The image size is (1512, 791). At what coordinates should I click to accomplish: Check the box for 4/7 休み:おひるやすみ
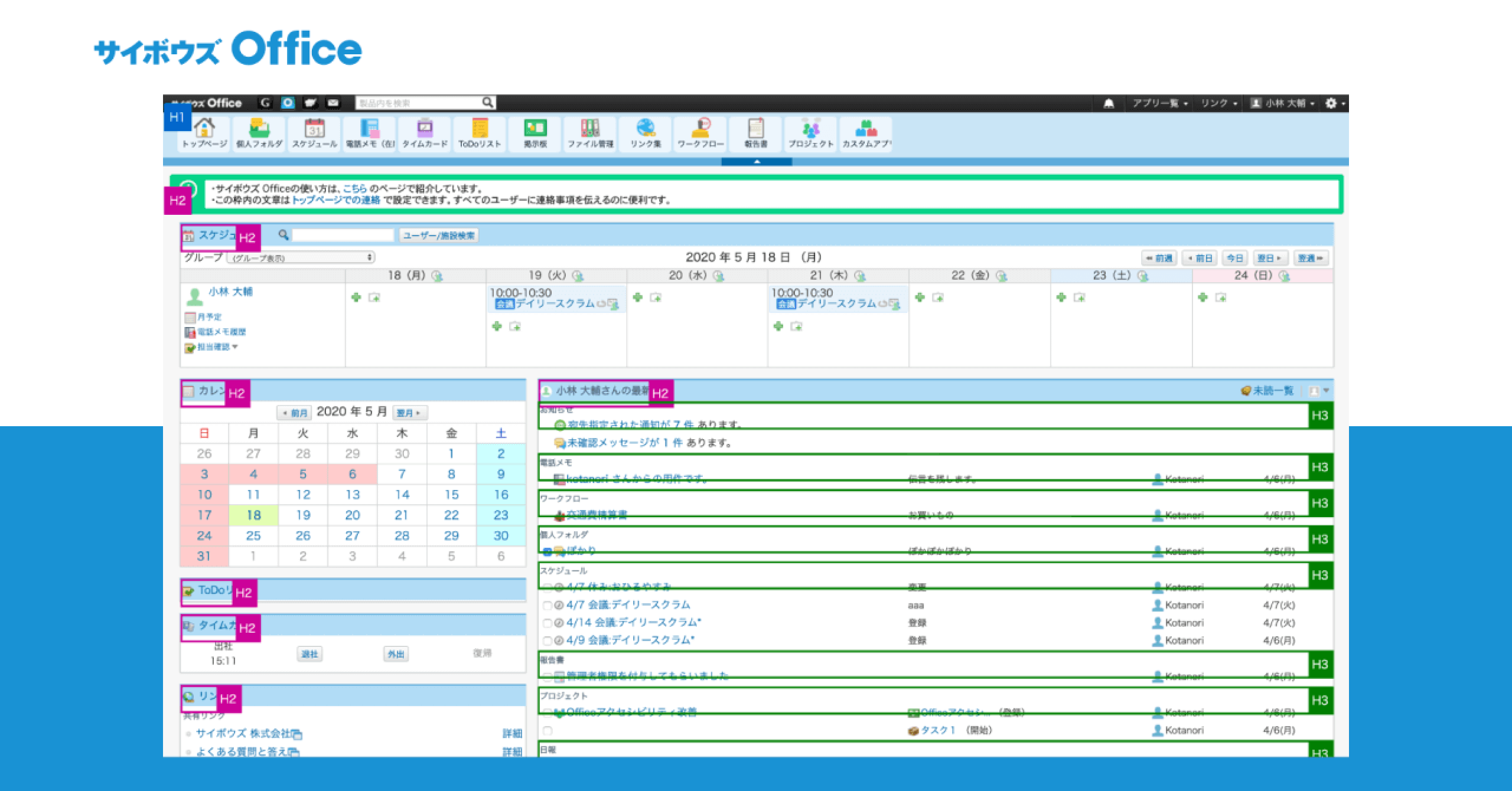548,588
